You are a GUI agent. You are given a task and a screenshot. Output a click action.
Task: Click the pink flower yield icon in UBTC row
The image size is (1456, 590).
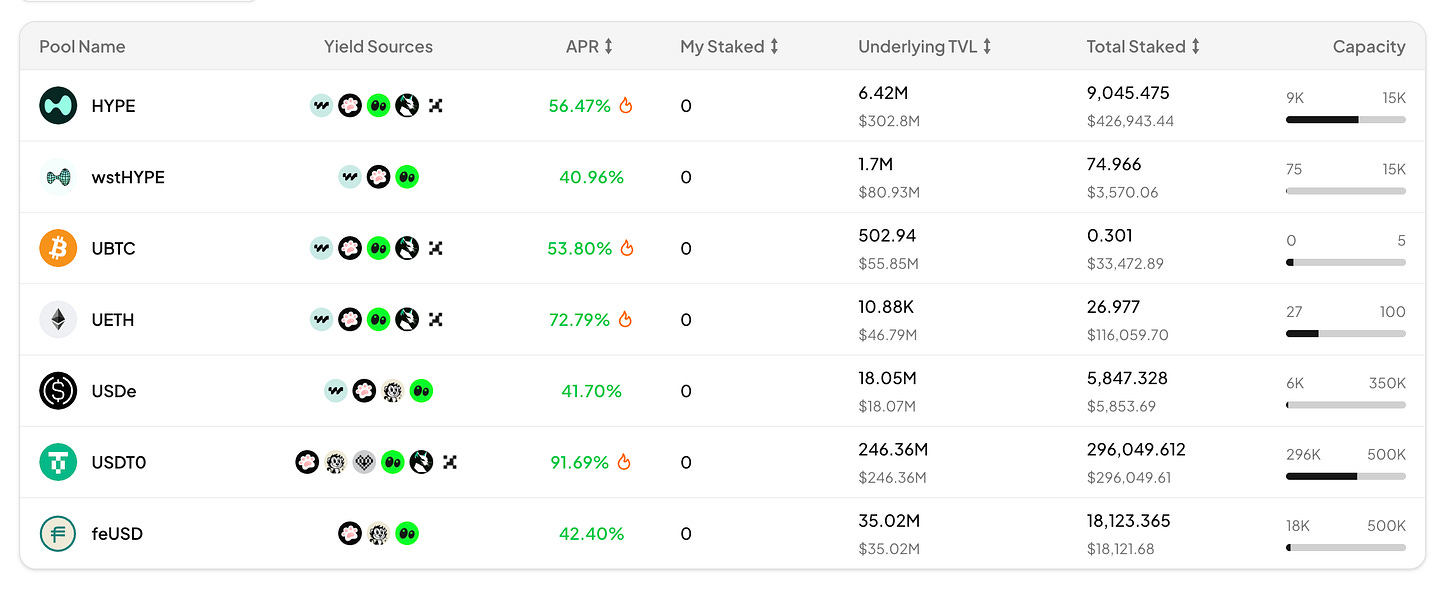349,248
